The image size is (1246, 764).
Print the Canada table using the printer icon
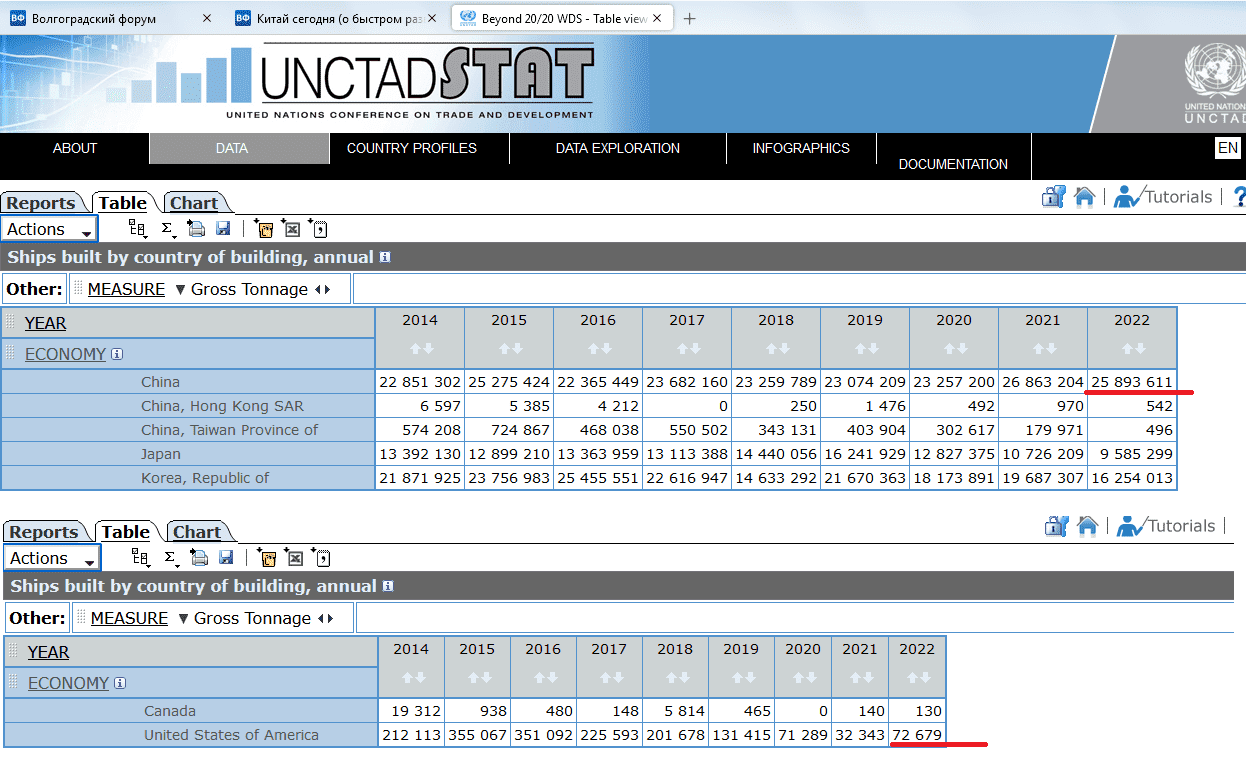click(x=200, y=558)
